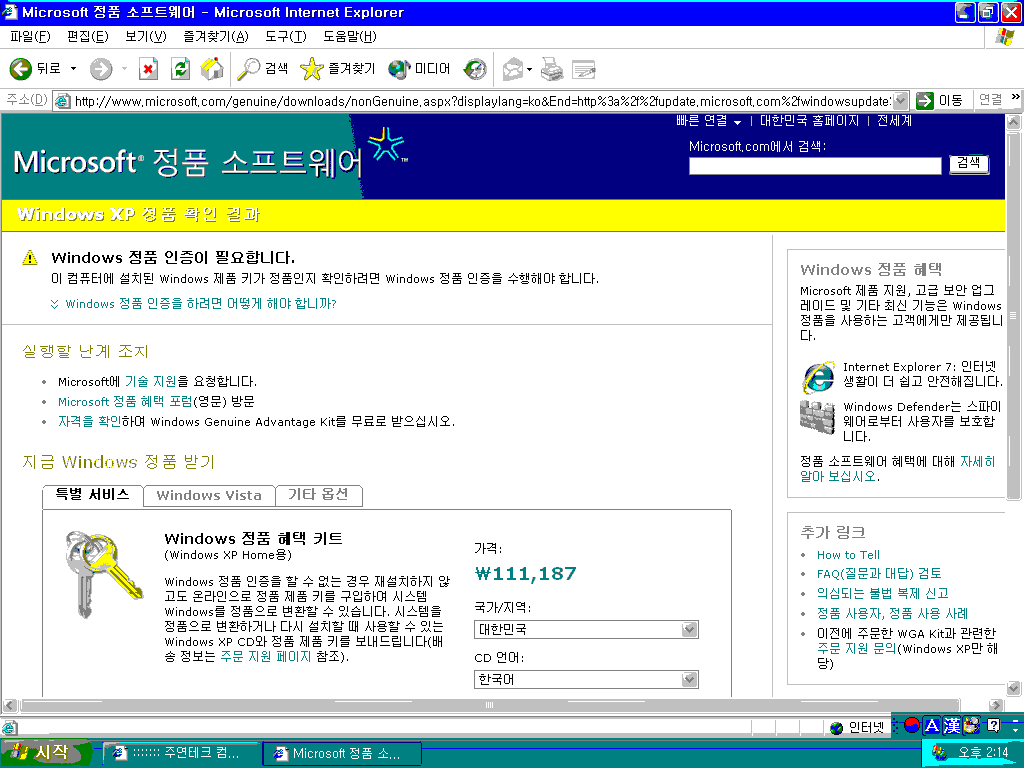Viewport: 1024px width, 768px height.
Task: Click the Forward navigation arrow icon
Action: pos(101,69)
